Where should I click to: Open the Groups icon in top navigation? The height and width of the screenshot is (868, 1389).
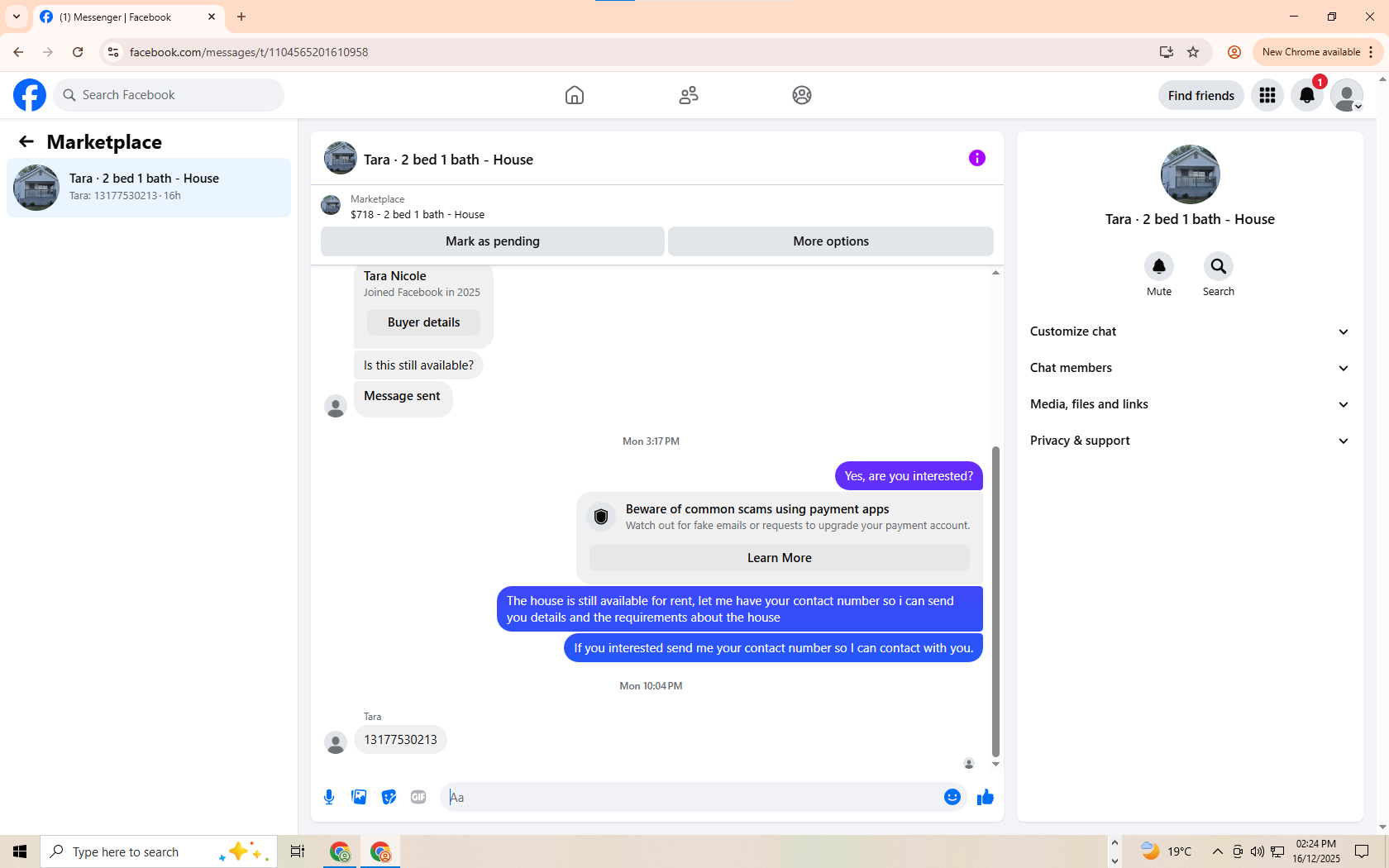[802, 95]
